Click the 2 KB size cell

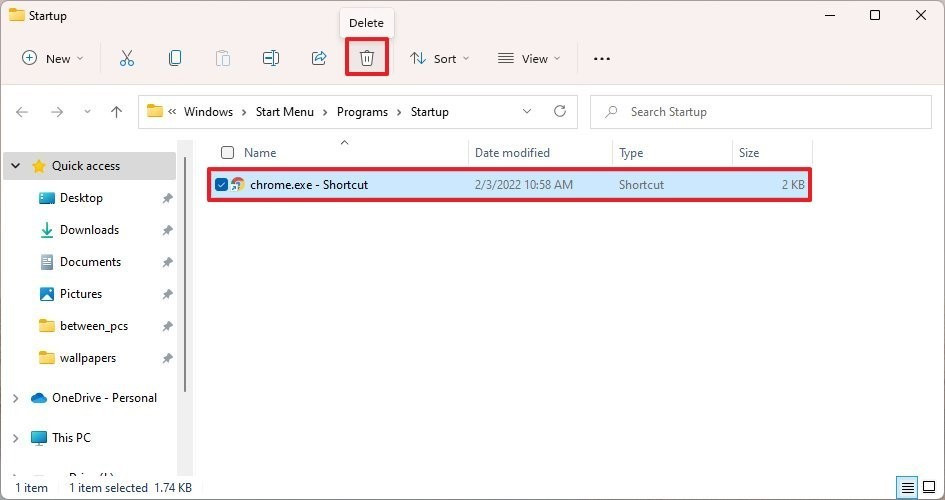[793, 185]
